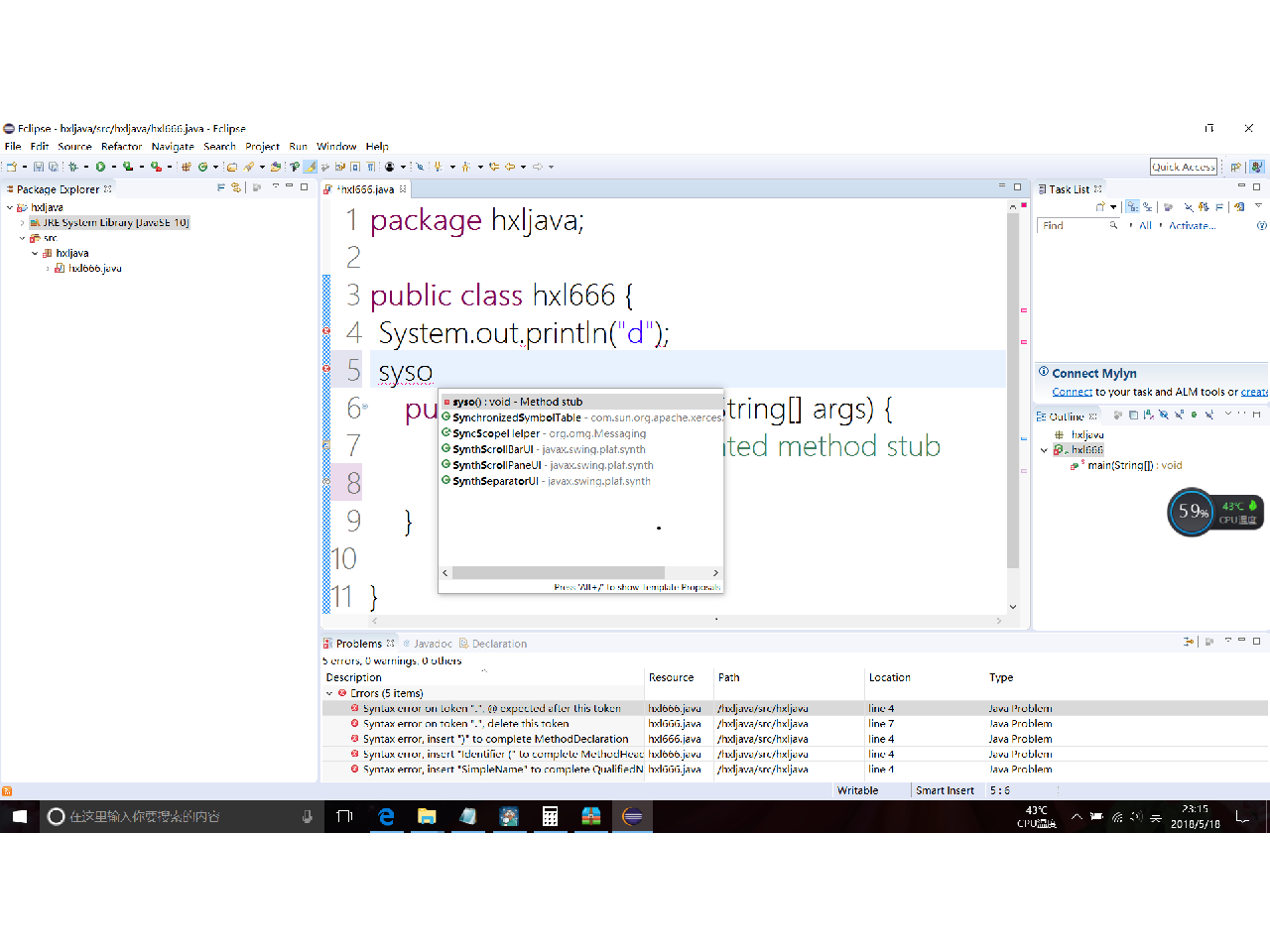Open the Navigate menu

(173, 146)
